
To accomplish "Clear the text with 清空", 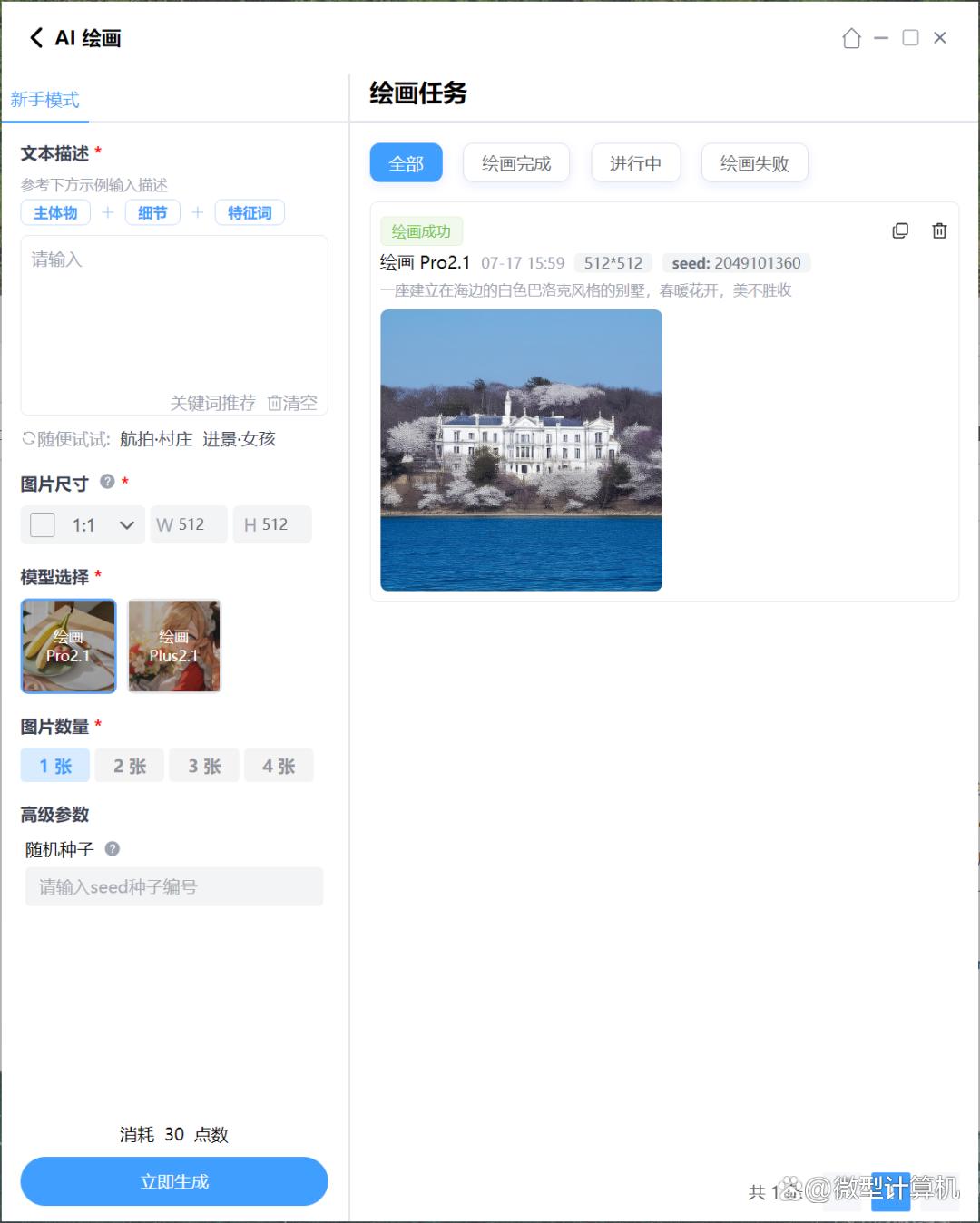I will [x=292, y=403].
